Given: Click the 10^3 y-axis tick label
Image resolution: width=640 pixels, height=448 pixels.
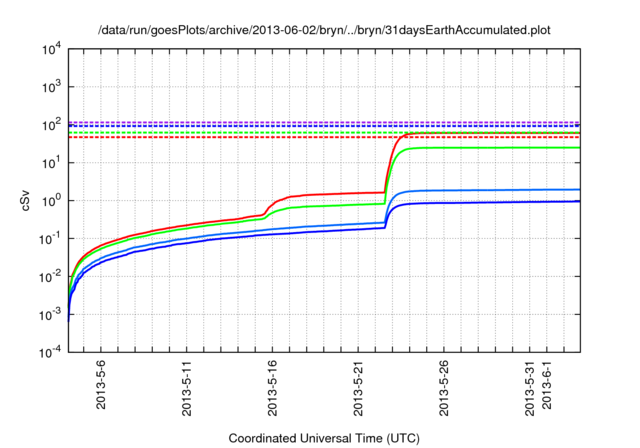Looking at the screenshot, I should coord(50,87).
